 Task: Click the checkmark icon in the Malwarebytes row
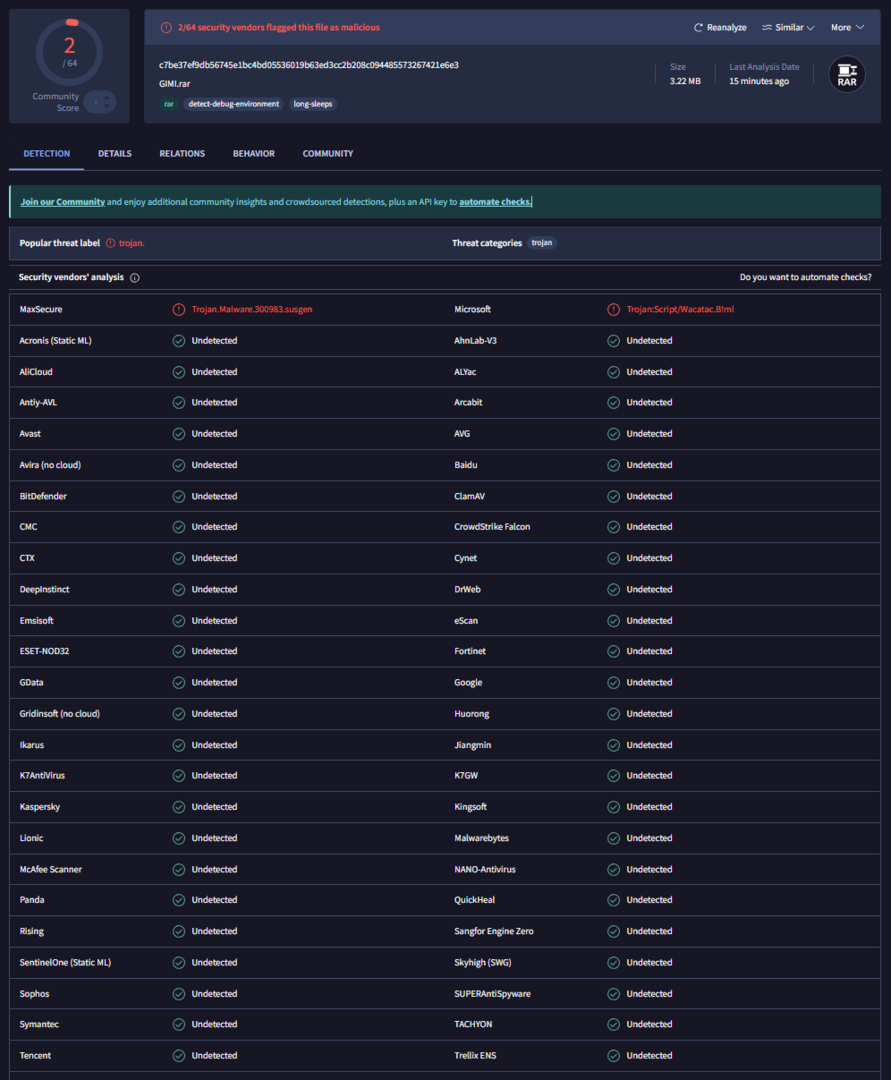tap(613, 838)
